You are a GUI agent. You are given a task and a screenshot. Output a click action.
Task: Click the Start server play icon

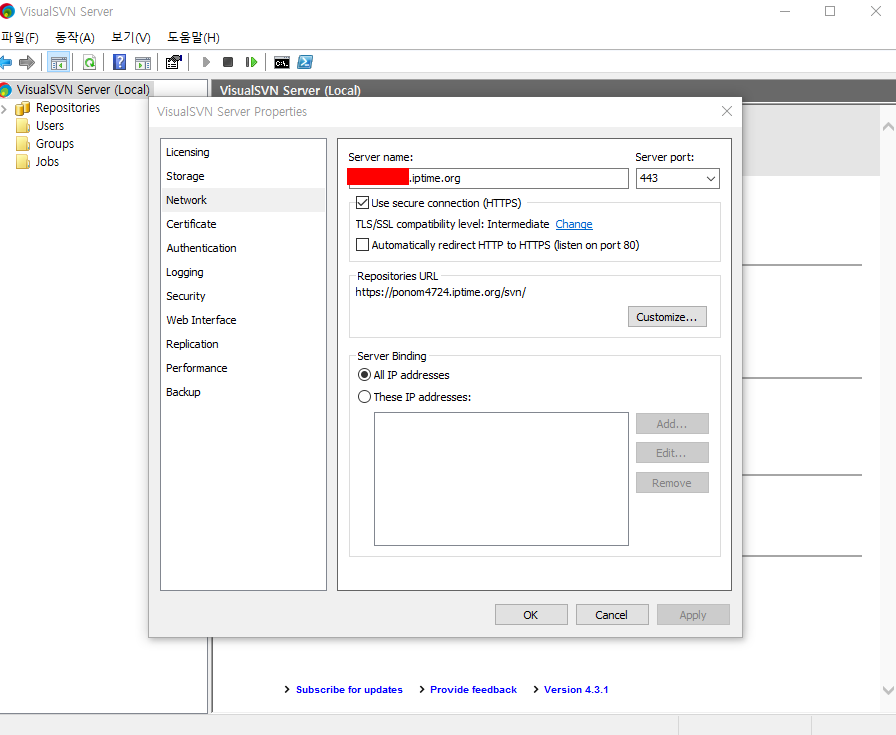pyautogui.click(x=206, y=62)
